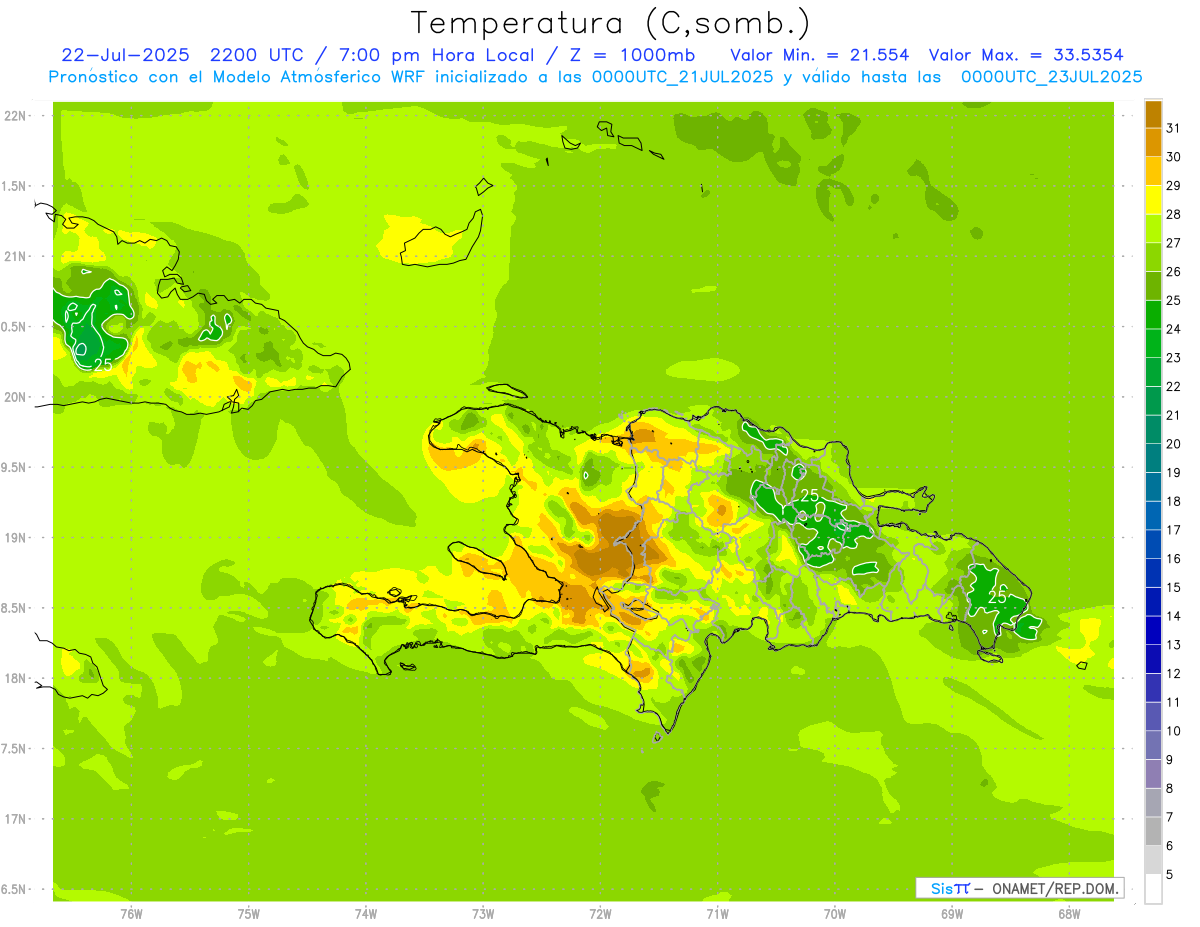1200x927 pixels.
Task: Click the '71W' longitude label
Action: [717, 913]
